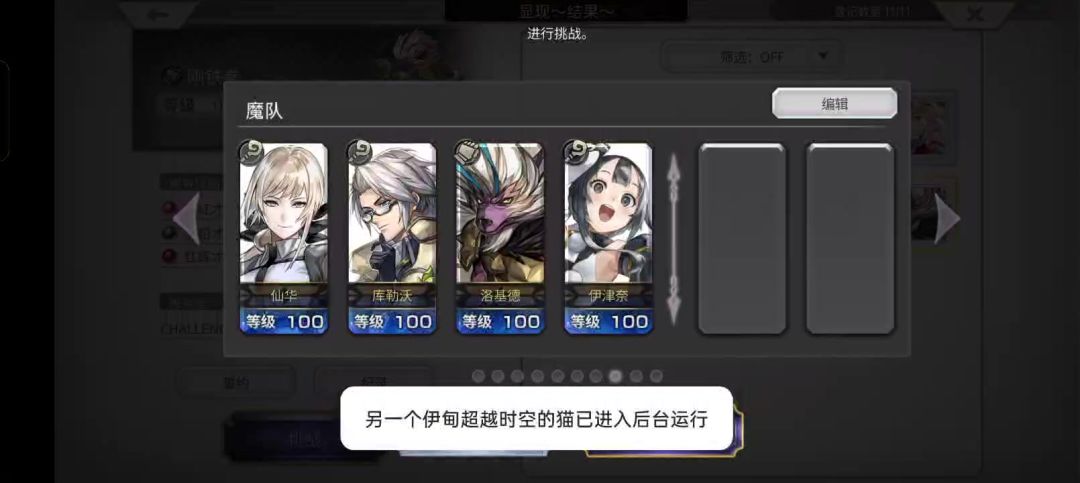
Task: Tap the background running toast notification
Action: tap(537, 418)
